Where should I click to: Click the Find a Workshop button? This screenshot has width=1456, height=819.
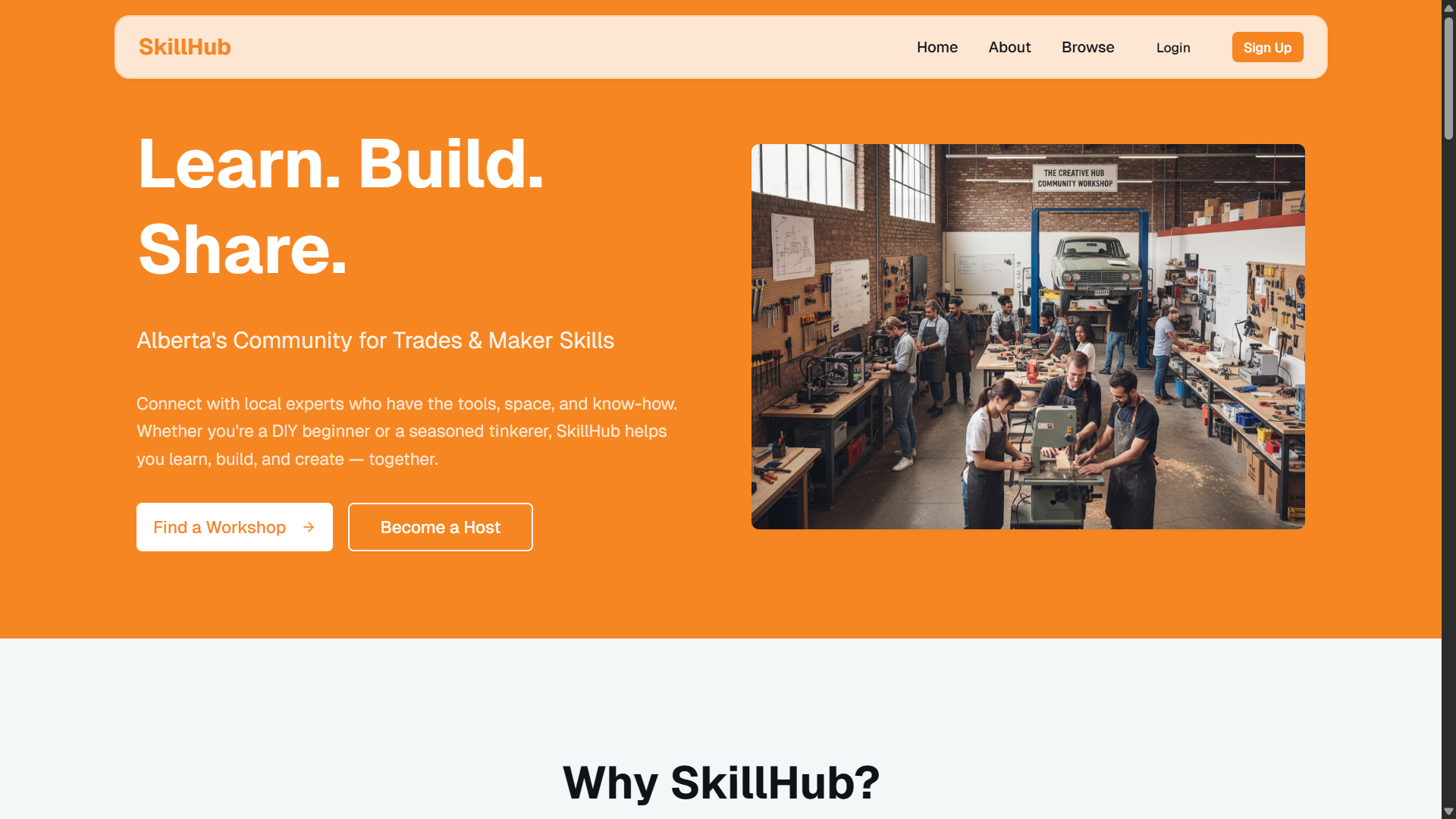[x=234, y=527]
